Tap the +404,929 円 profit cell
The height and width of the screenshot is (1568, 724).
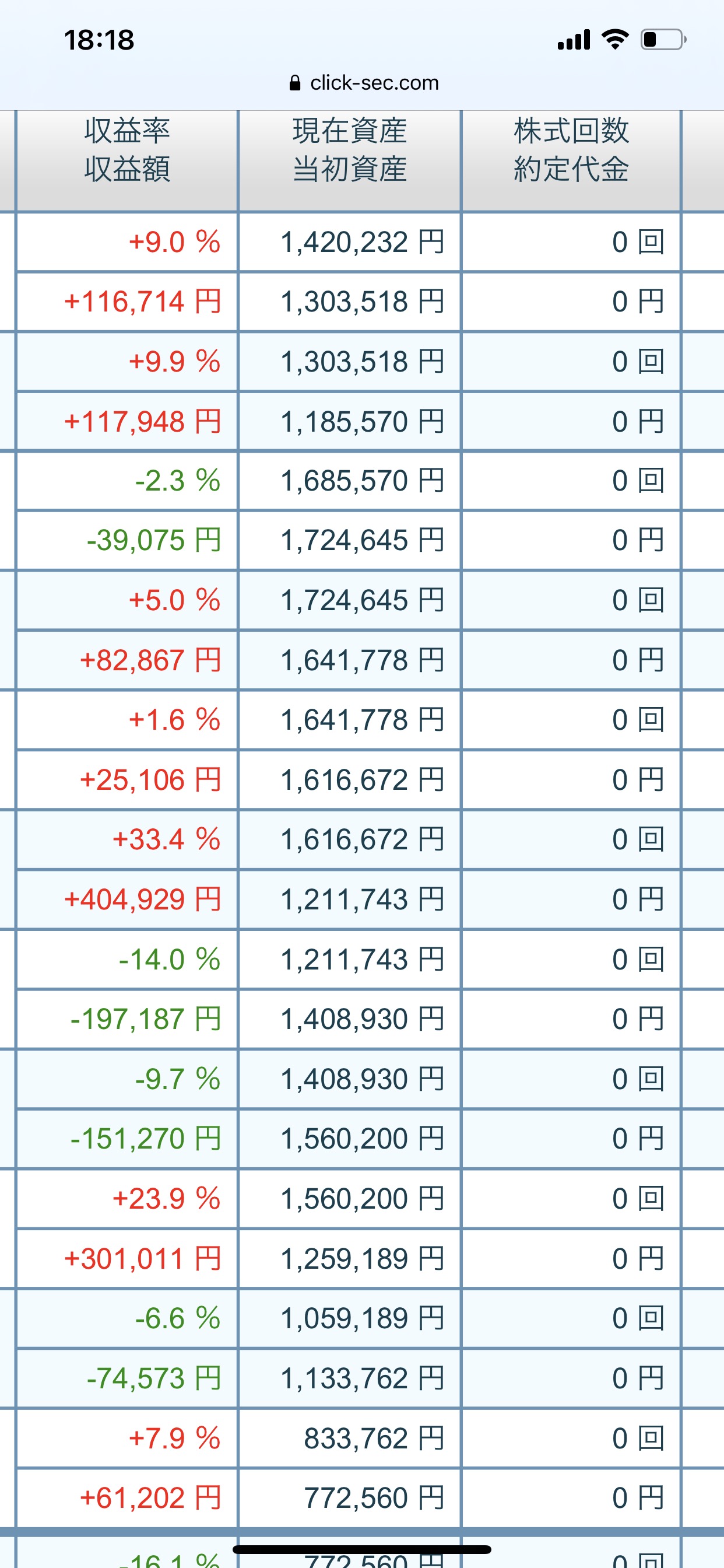tap(142, 899)
